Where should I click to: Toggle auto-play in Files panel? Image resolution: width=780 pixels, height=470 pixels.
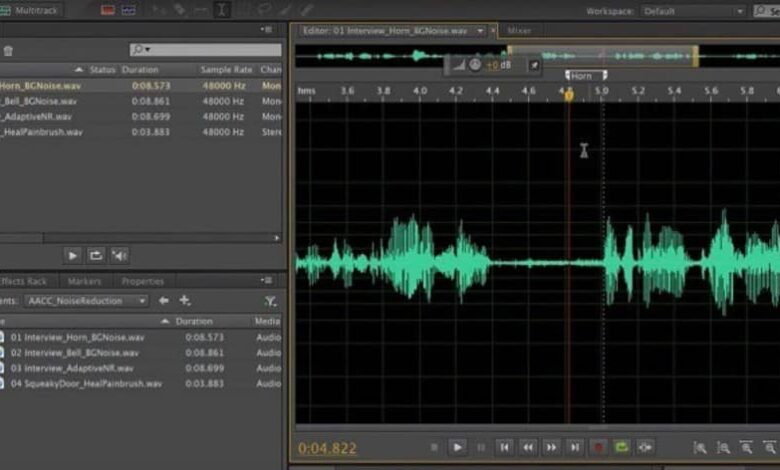click(119, 256)
